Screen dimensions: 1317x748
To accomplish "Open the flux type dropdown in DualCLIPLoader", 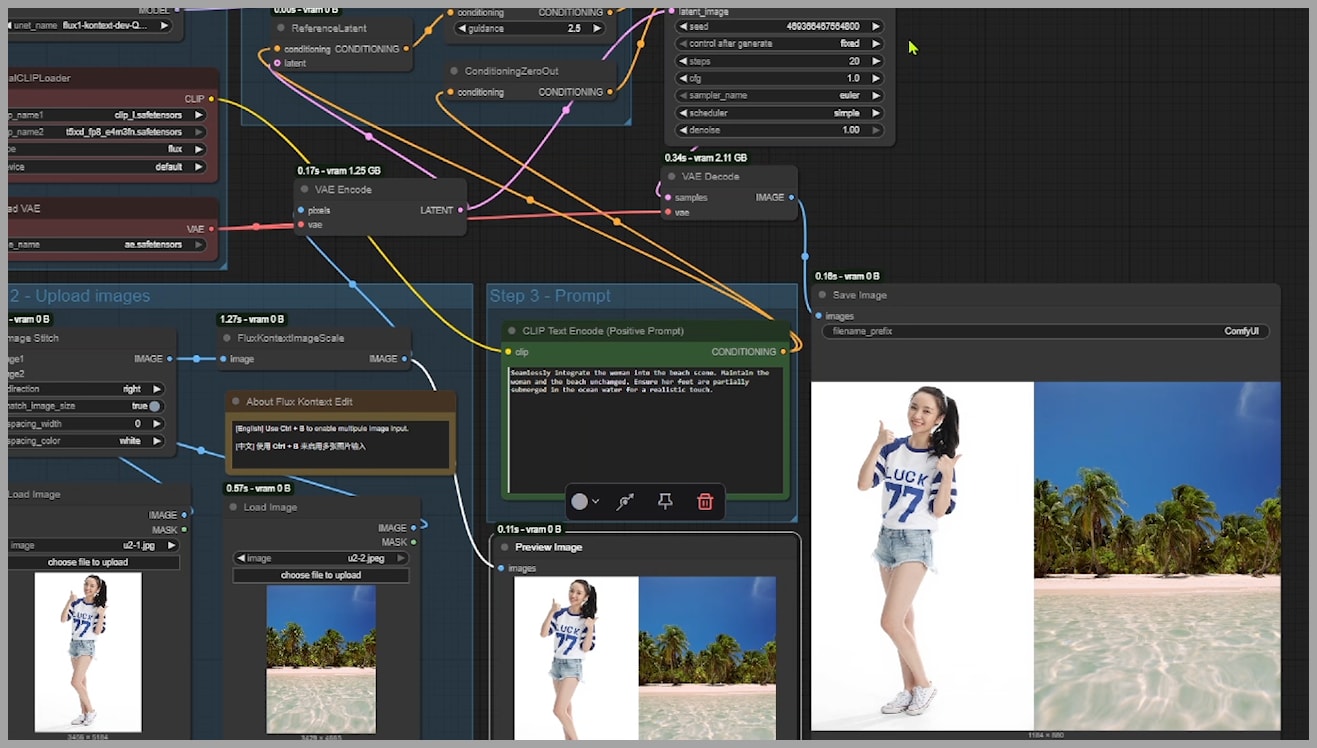I will 107,149.
